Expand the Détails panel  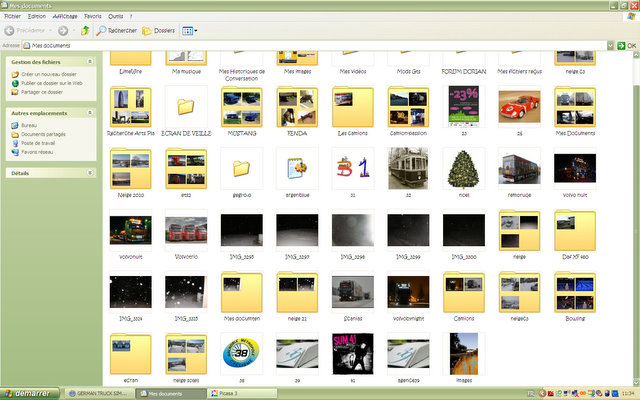click(90, 173)
